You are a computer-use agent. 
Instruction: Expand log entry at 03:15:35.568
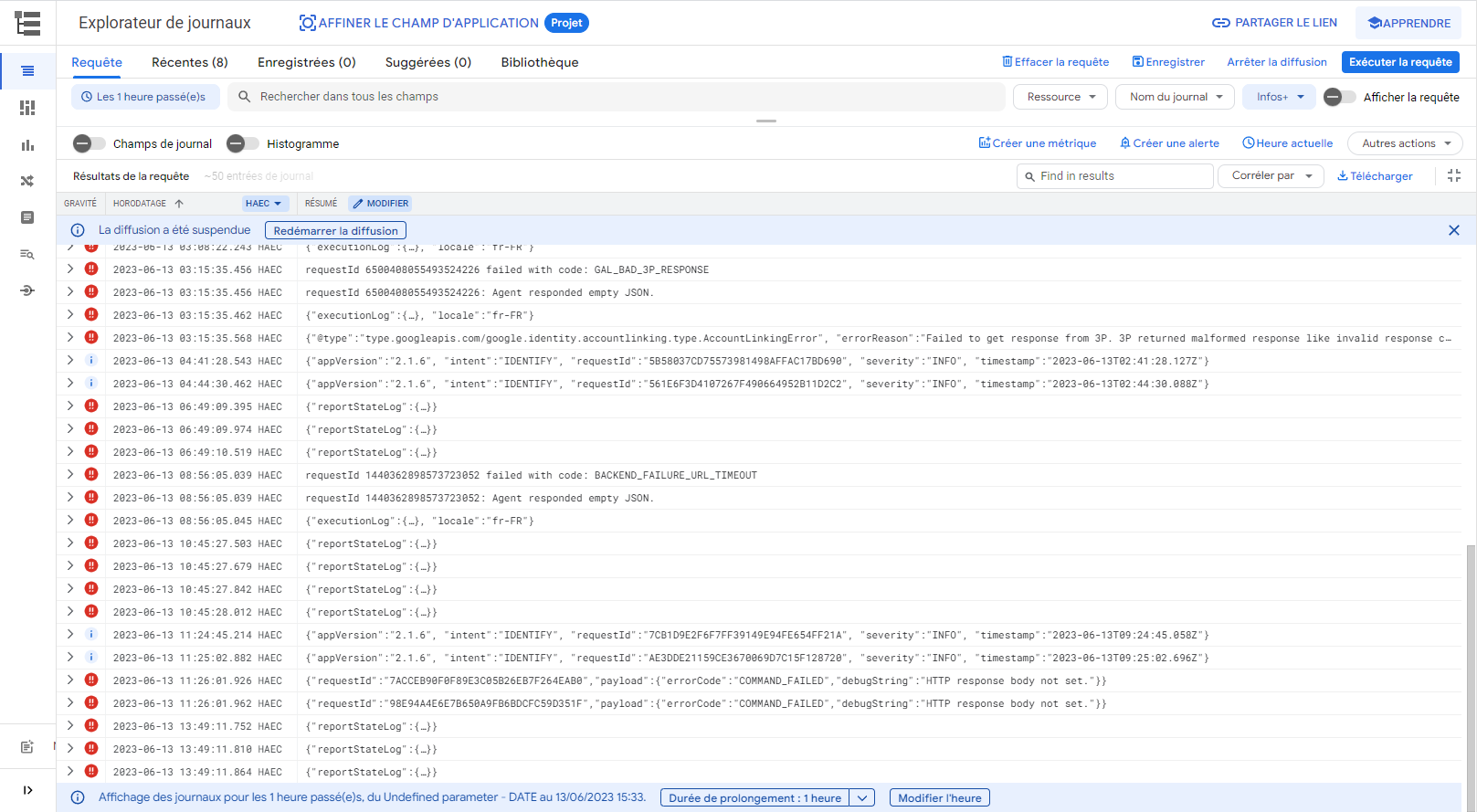pyautogui.click(x=70, y=337)
